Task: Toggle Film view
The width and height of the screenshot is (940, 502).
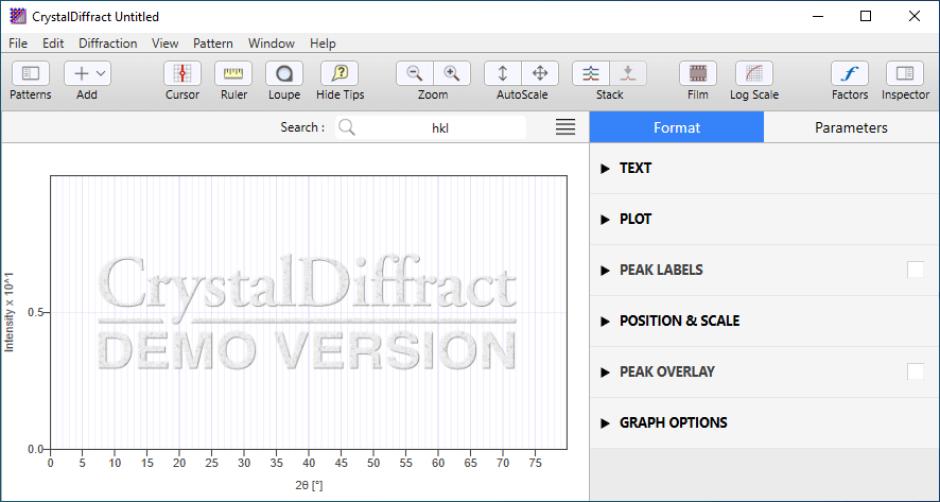Action: coord(698,74)
